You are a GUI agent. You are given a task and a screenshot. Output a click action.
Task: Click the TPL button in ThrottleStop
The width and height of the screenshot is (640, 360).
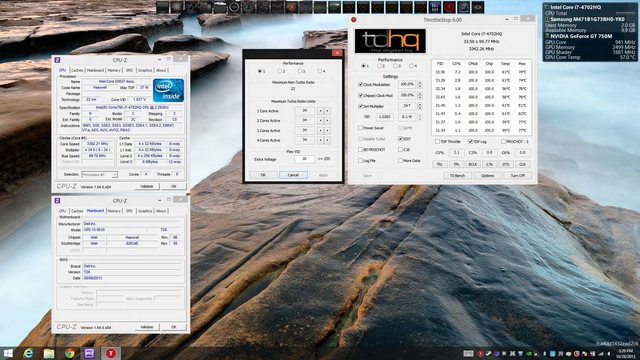point(456,164)
